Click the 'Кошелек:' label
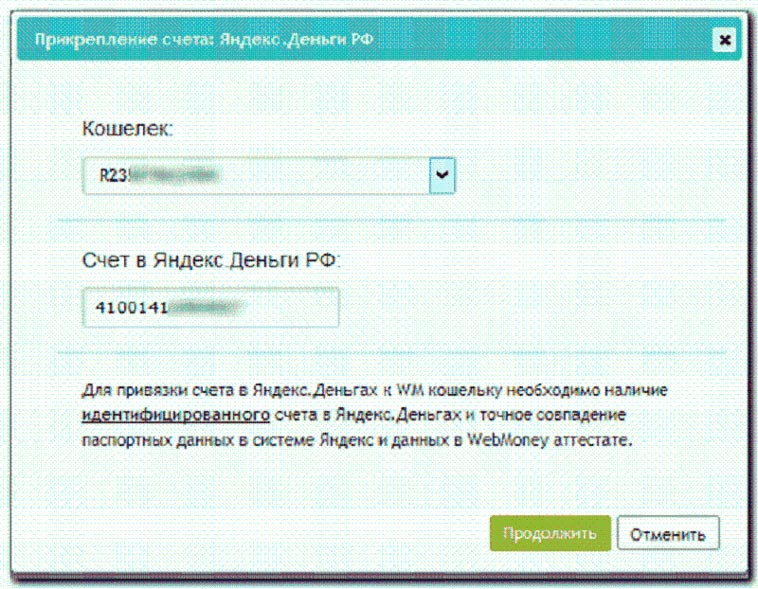The image size is (758, 589). pyautogui.click(x=127, y=129)
